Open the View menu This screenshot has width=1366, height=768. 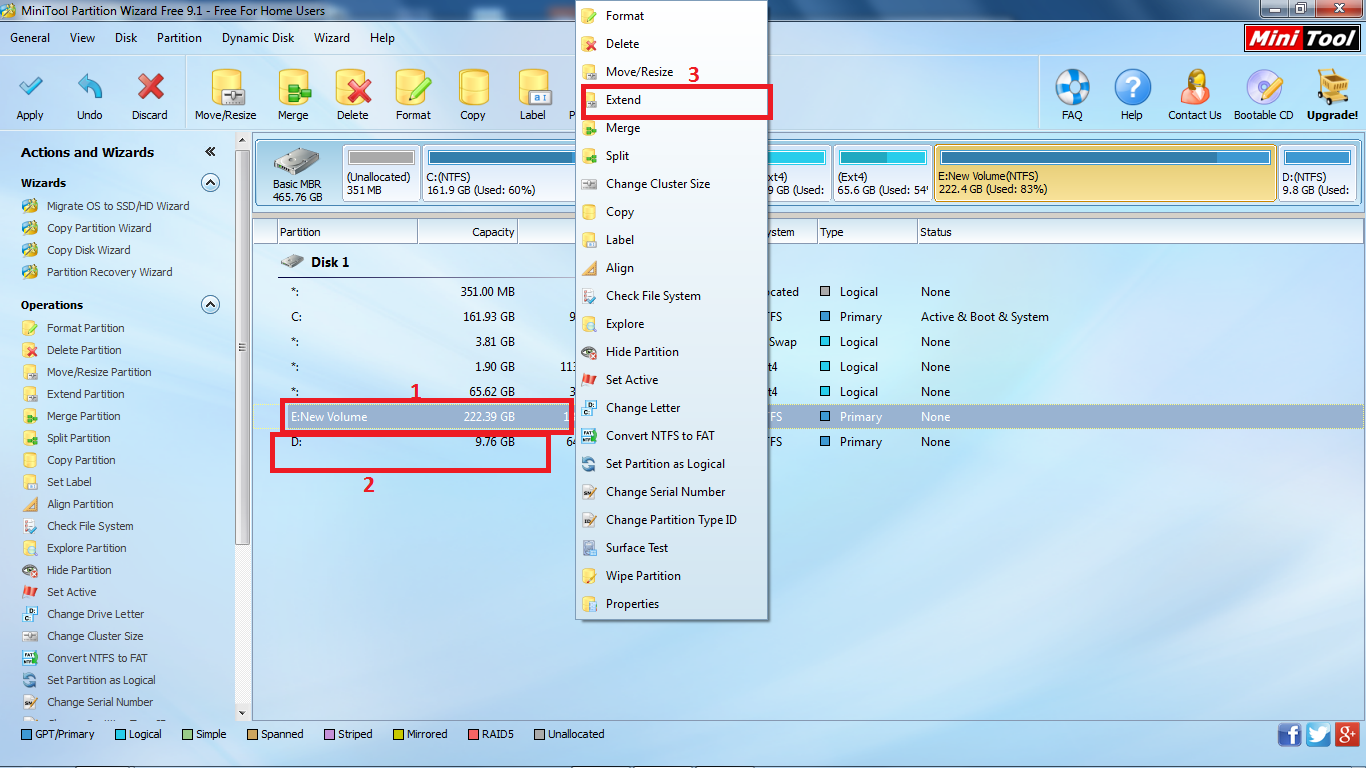pyautogui.click(x=83, y=38)
